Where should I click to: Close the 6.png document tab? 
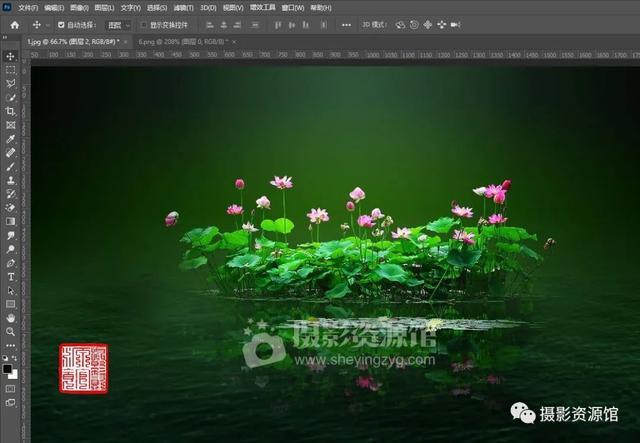coord(234,42)
